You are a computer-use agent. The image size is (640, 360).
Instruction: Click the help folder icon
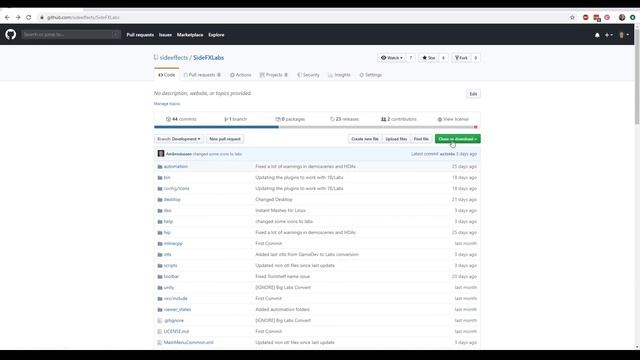pos(160,222)
